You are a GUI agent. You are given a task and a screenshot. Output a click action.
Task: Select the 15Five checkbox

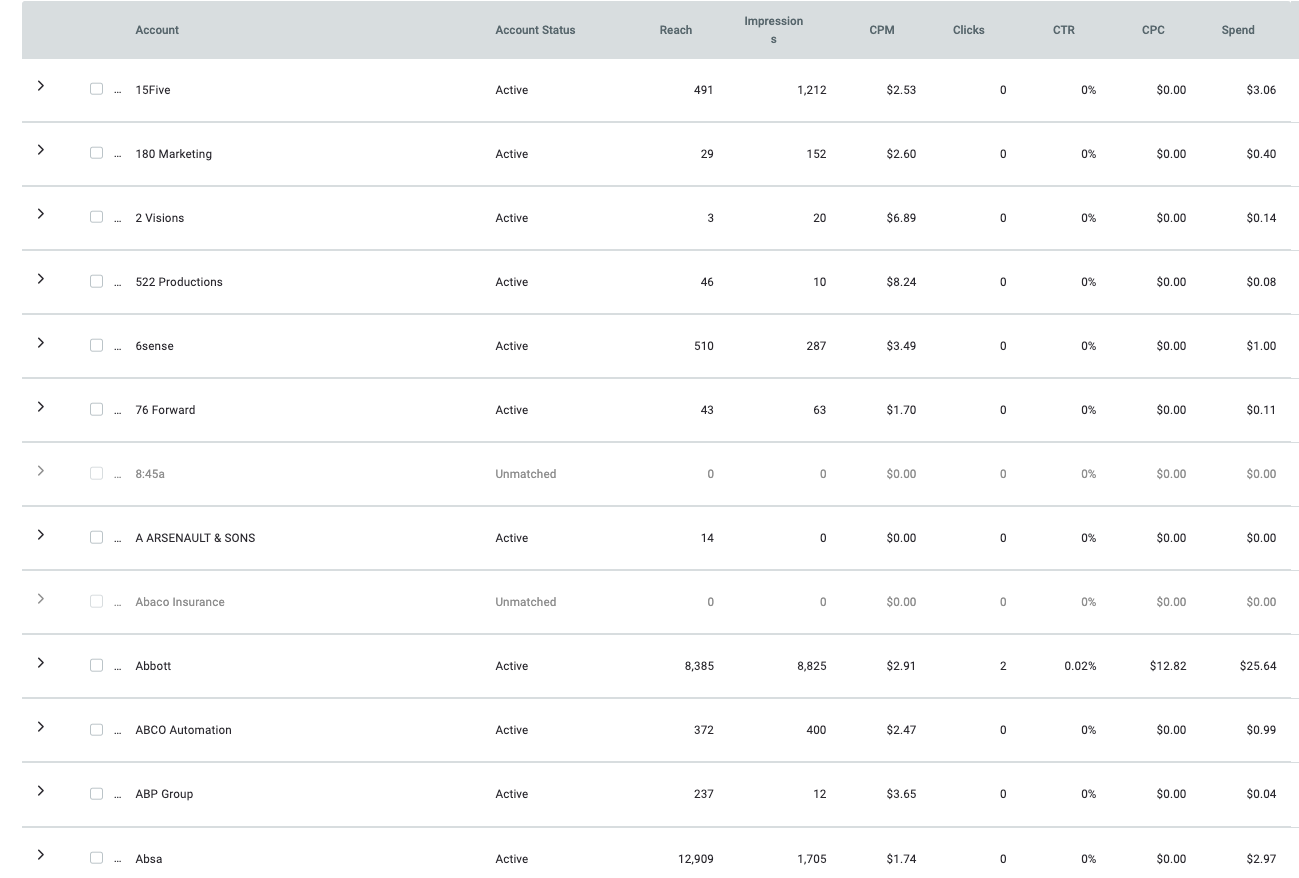96,89
